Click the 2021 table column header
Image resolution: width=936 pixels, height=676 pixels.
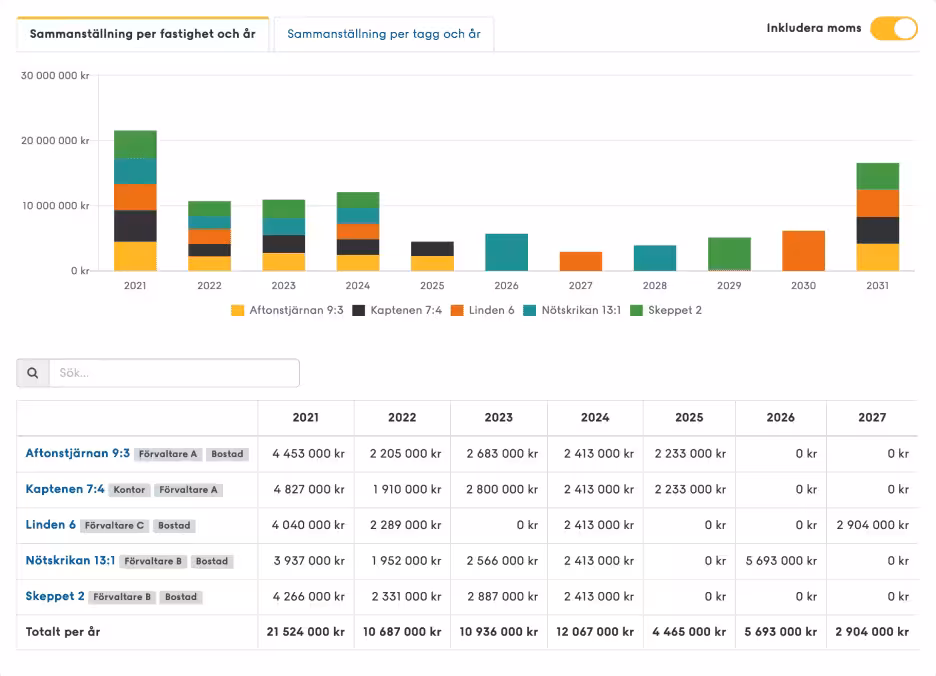306,417
